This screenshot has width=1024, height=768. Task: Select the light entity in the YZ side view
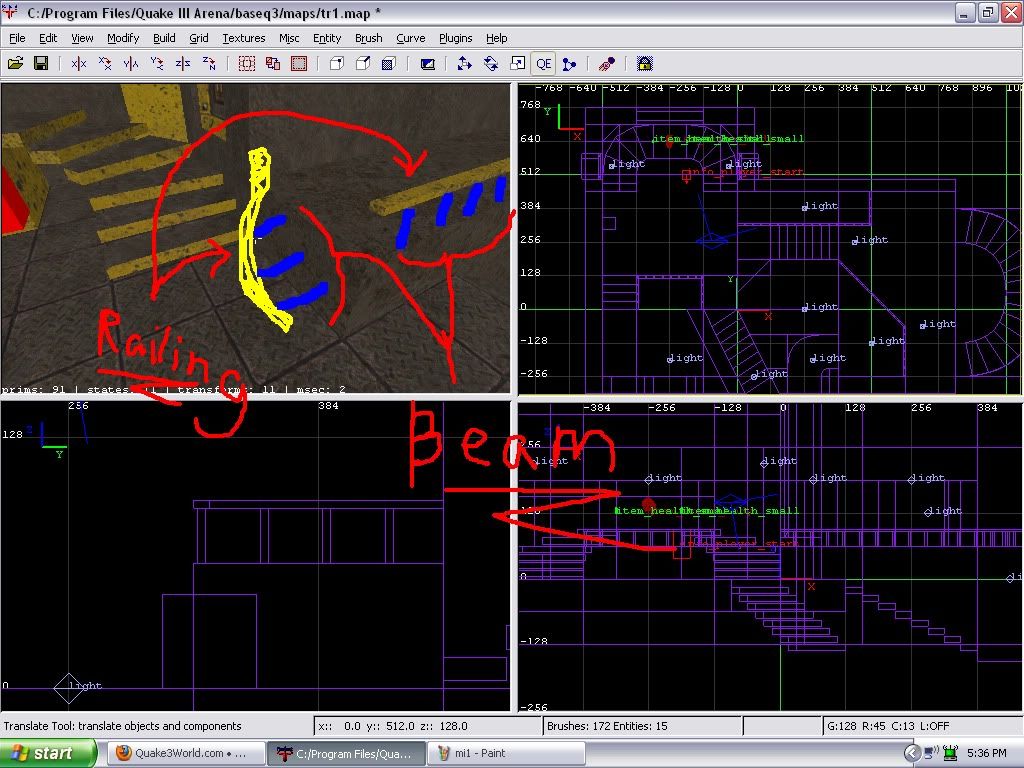tap(68, 687)
